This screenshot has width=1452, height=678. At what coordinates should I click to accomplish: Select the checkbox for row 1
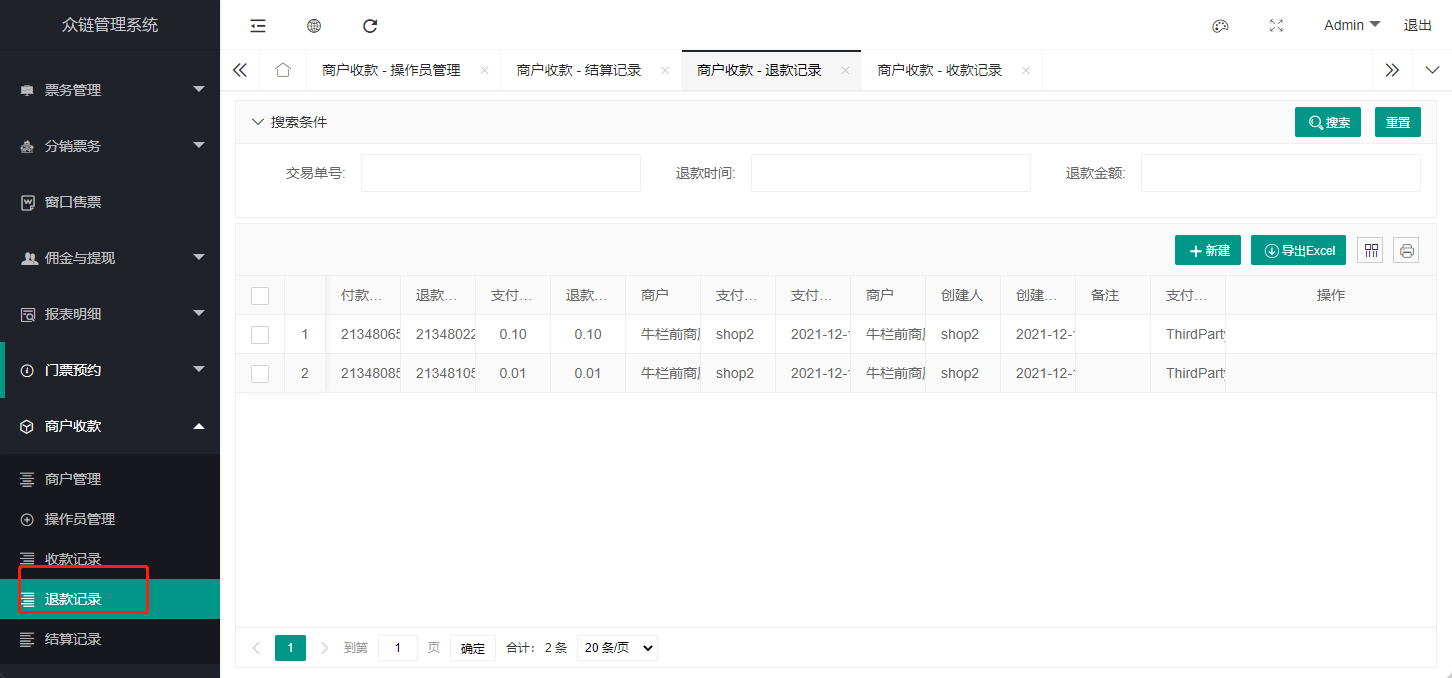pos(260,334)
